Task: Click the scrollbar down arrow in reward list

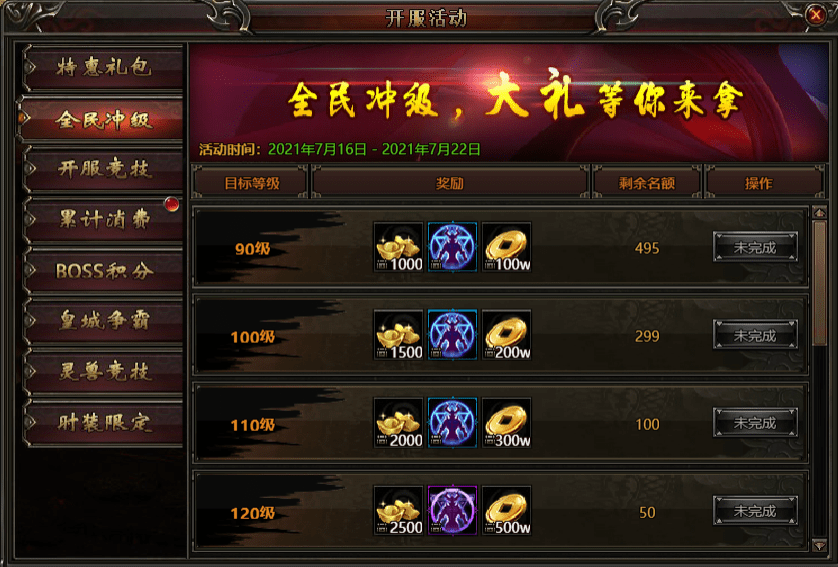Action: click(x=819, y=545)
